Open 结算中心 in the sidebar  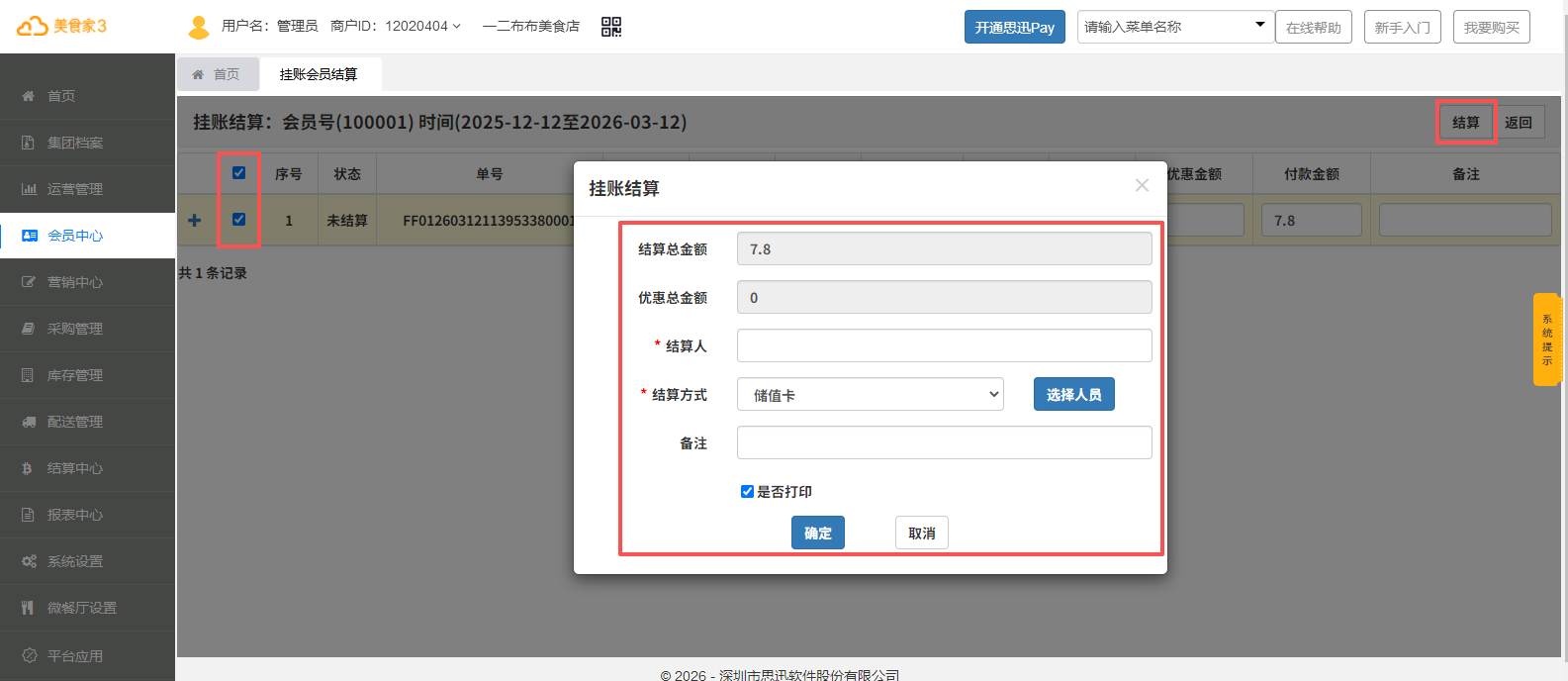click(x=75, y=468)
